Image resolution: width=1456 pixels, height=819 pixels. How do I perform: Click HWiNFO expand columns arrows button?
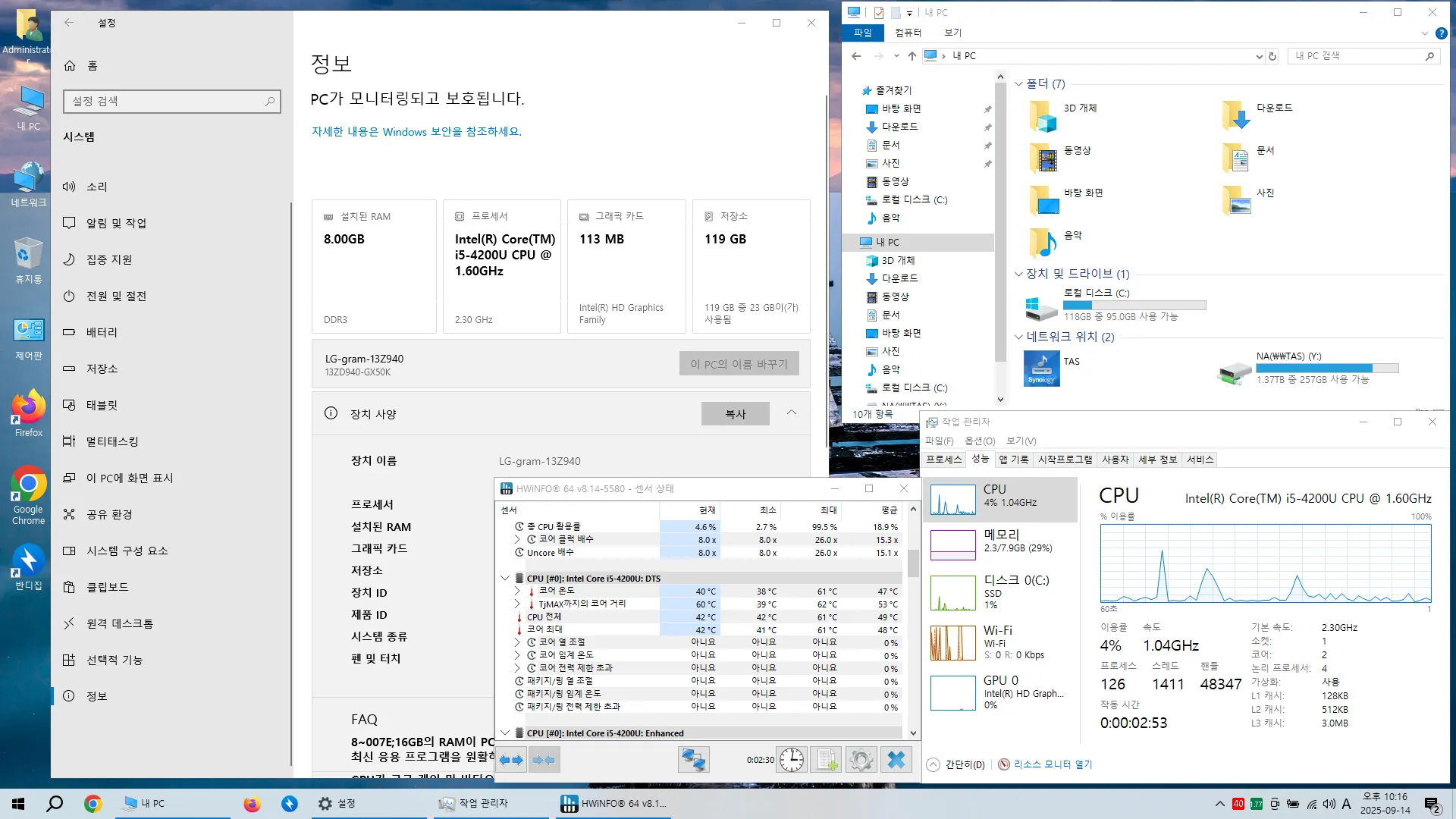click(512, 759)
